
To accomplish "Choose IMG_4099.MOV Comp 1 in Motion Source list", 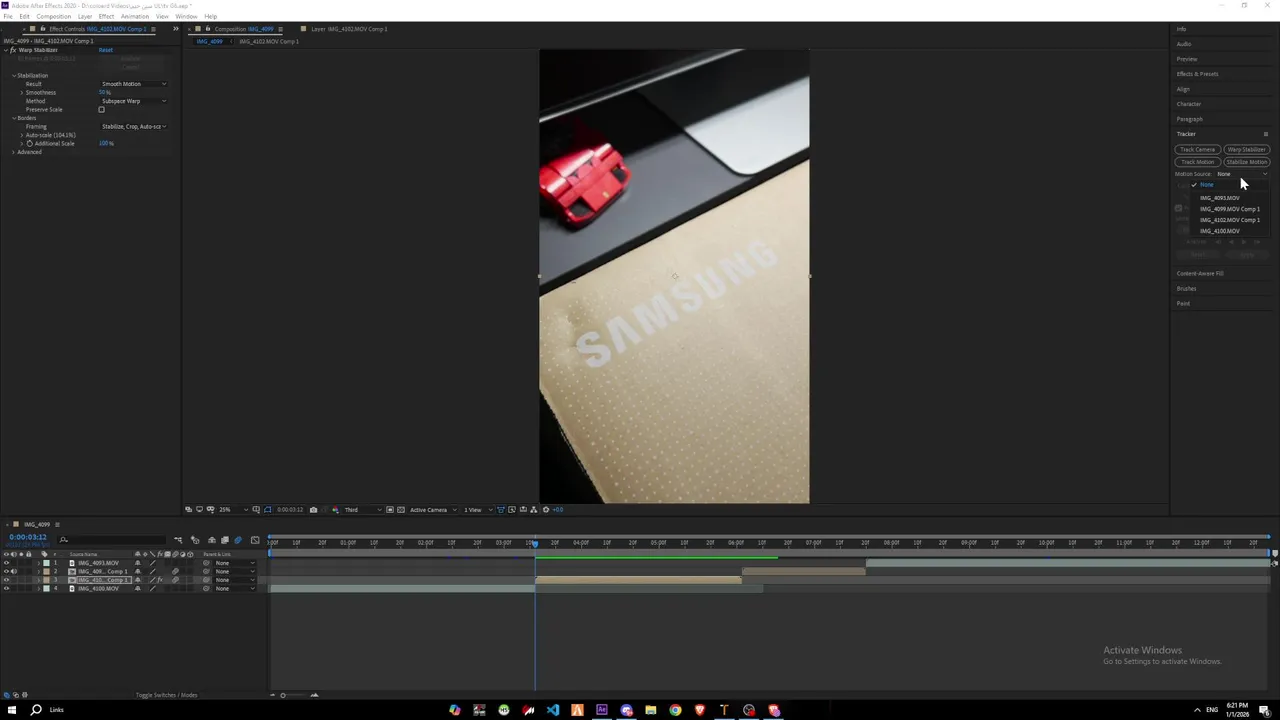I will (1229, 209).
